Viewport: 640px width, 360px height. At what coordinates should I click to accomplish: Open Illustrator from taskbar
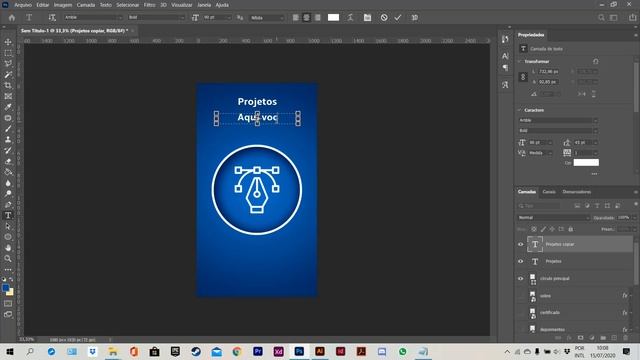click(x=320, y=351)
